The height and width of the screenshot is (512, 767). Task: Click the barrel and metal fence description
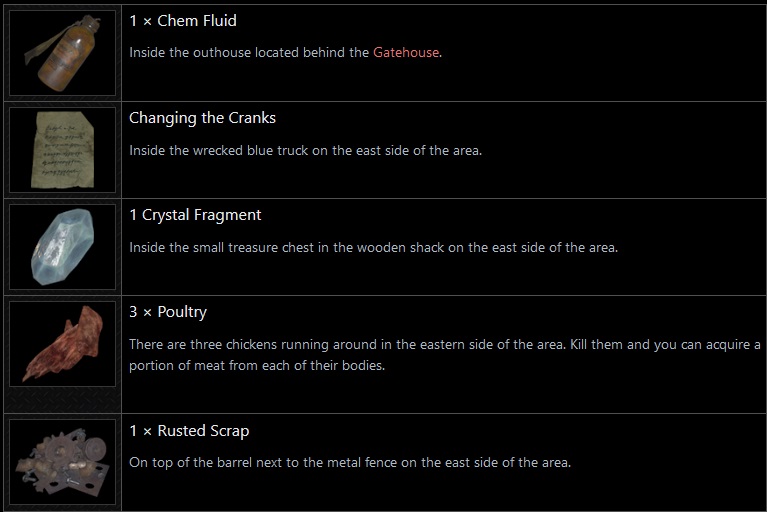[x=350, y=463]
